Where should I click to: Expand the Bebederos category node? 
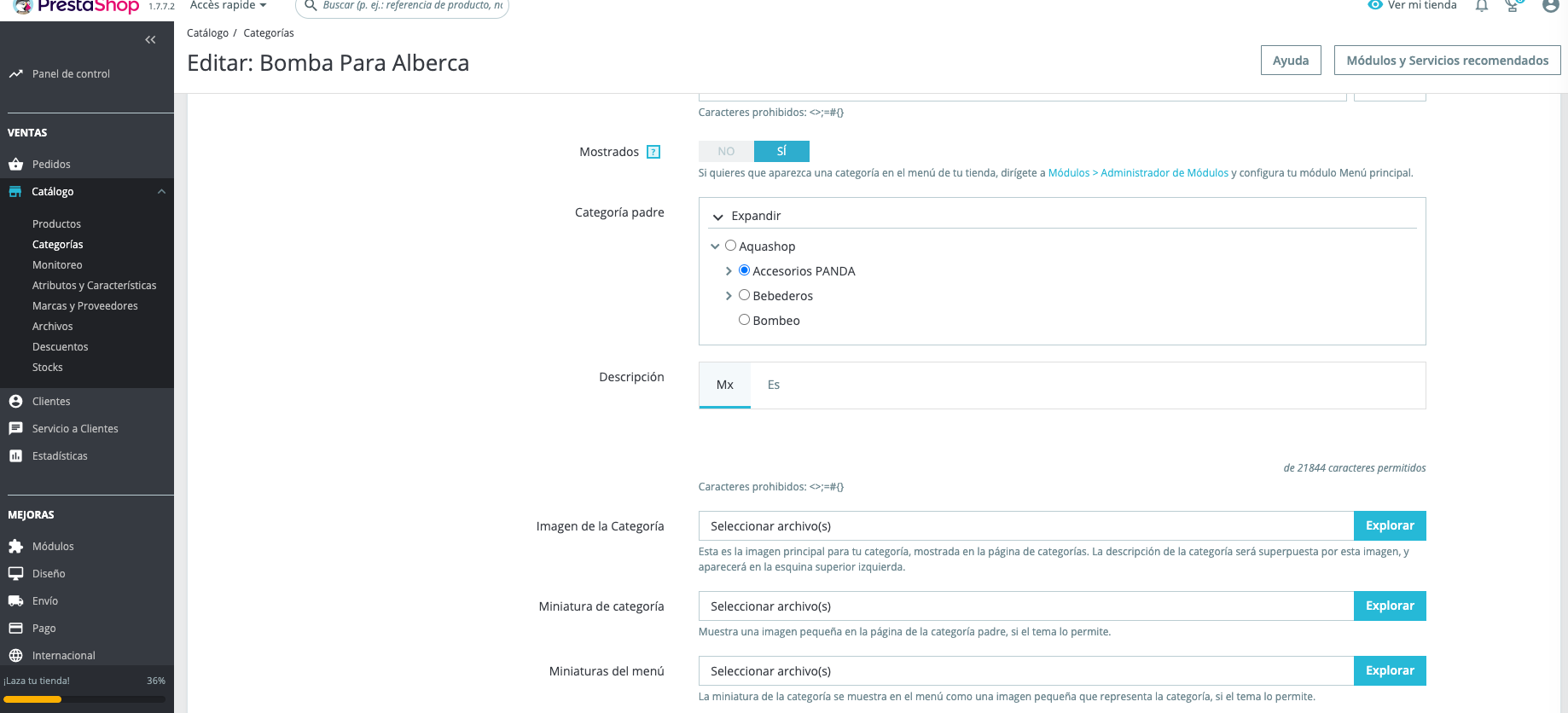point(729,296)
